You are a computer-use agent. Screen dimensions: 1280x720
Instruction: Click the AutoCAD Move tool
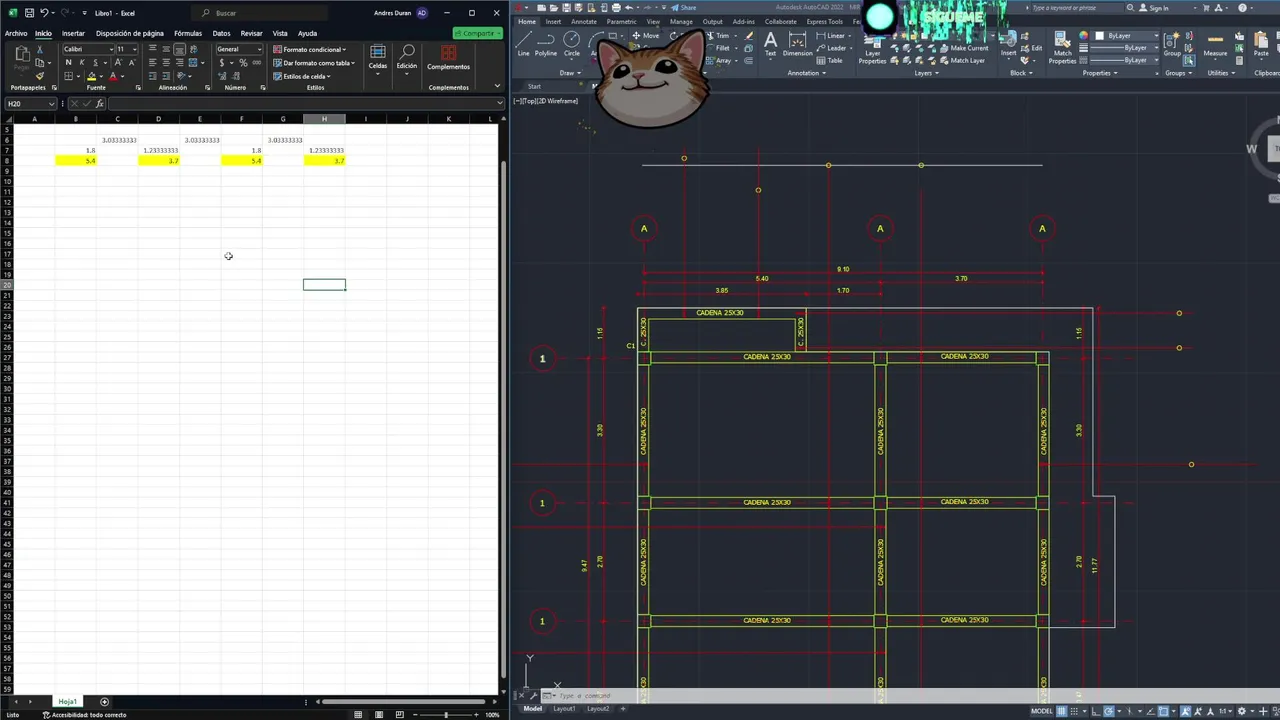coord(645,36)
